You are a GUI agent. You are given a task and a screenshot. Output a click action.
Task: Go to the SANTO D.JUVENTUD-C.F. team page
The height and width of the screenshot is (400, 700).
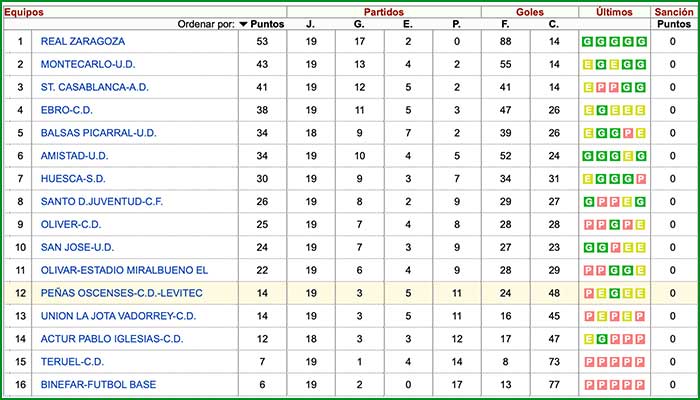101,202
